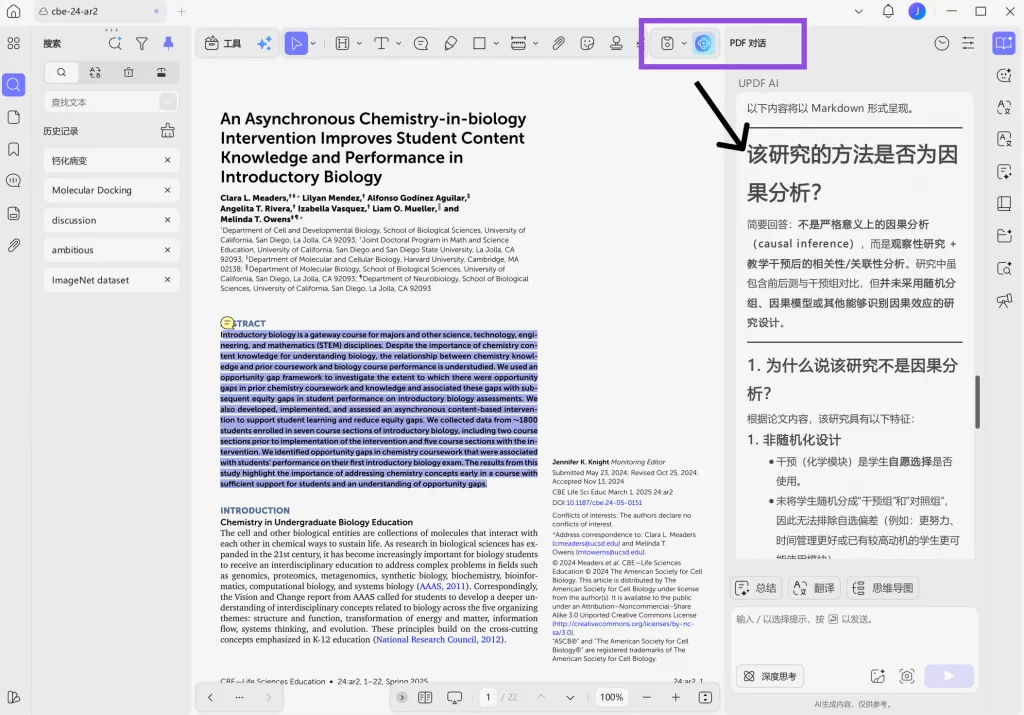1024x715 pixels.
Task: Select the find mode tab in search panel
Action: (61, 72)
